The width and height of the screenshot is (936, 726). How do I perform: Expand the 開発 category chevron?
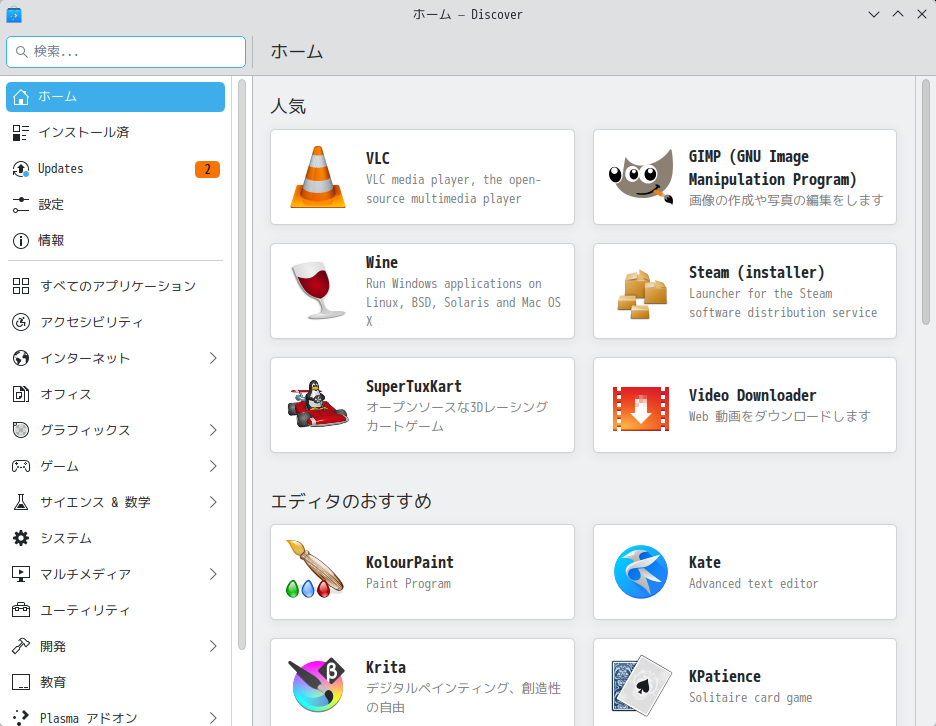(213, 646)
